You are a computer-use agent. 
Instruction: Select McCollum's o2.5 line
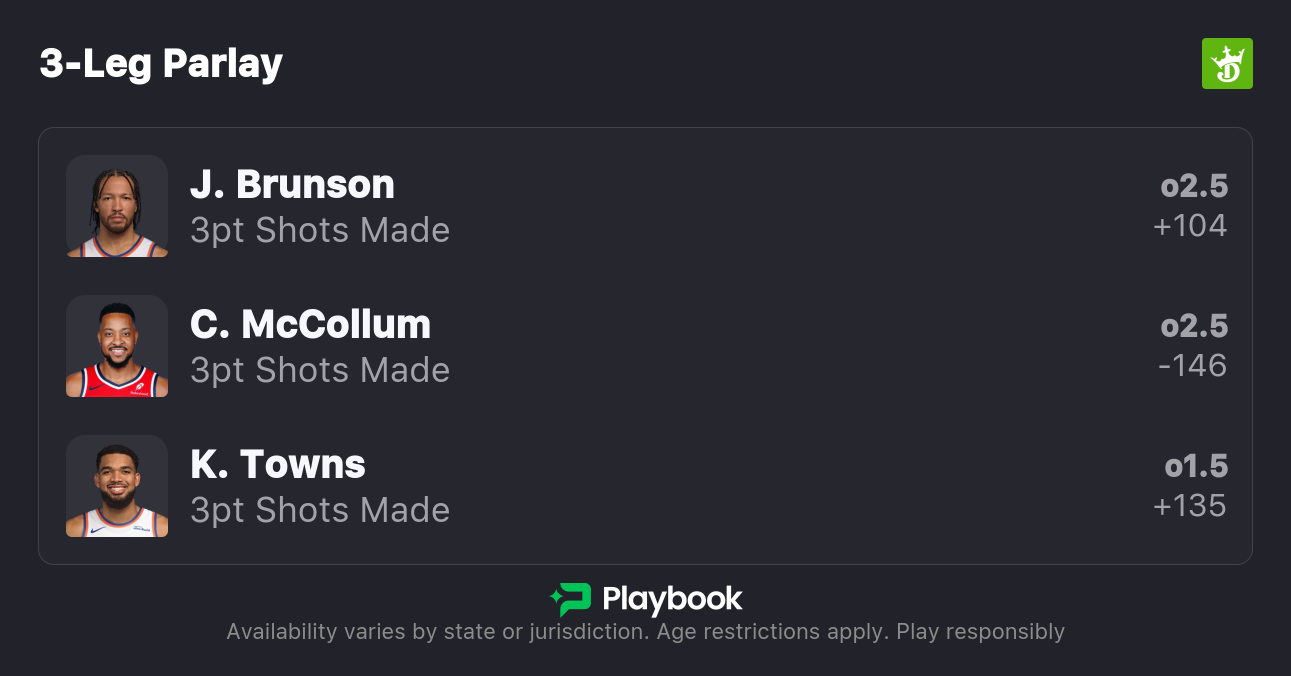(x=1194, y=326)
